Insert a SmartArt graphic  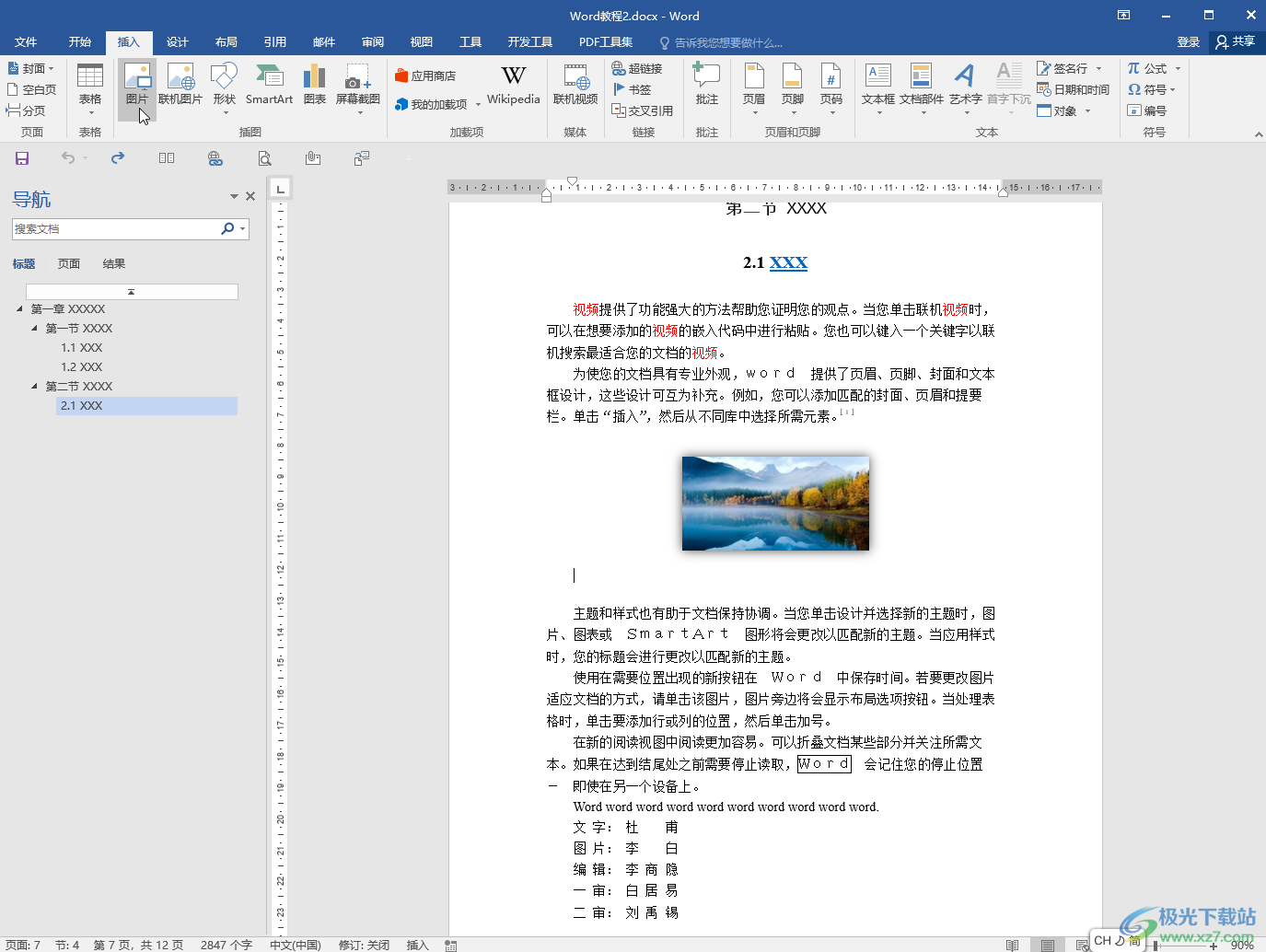click(x=269, y=85)
